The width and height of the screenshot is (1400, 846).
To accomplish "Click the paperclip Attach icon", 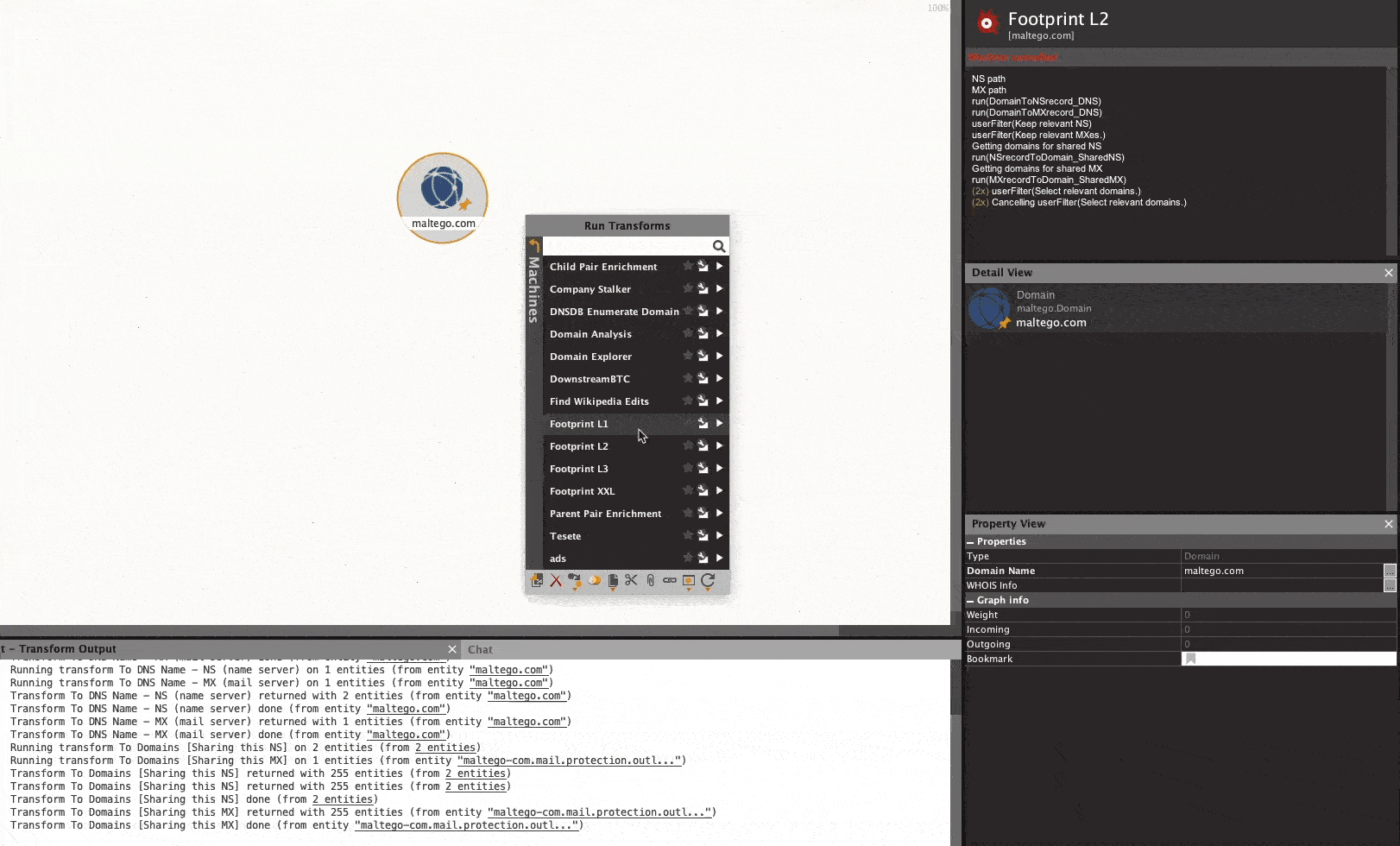I will coord(651,581).
